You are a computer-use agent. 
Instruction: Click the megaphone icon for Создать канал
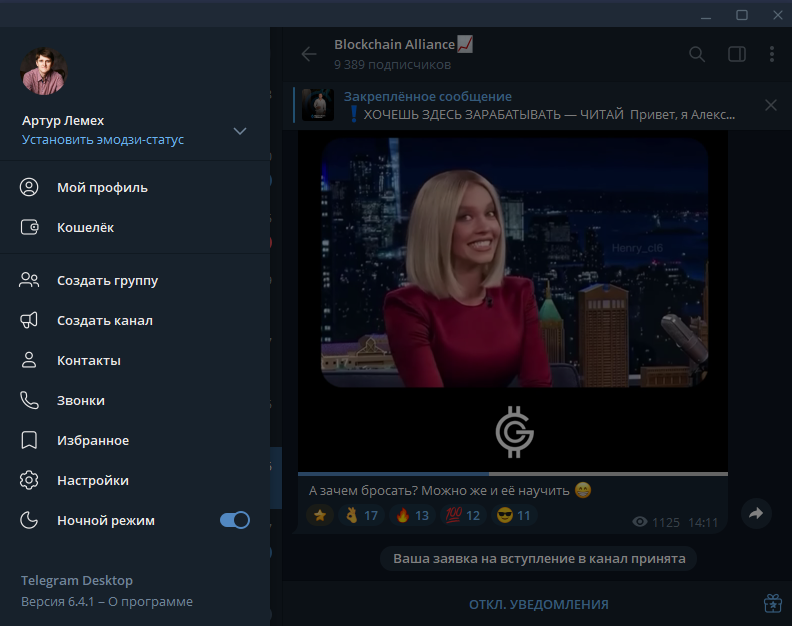tap(29, 320)
